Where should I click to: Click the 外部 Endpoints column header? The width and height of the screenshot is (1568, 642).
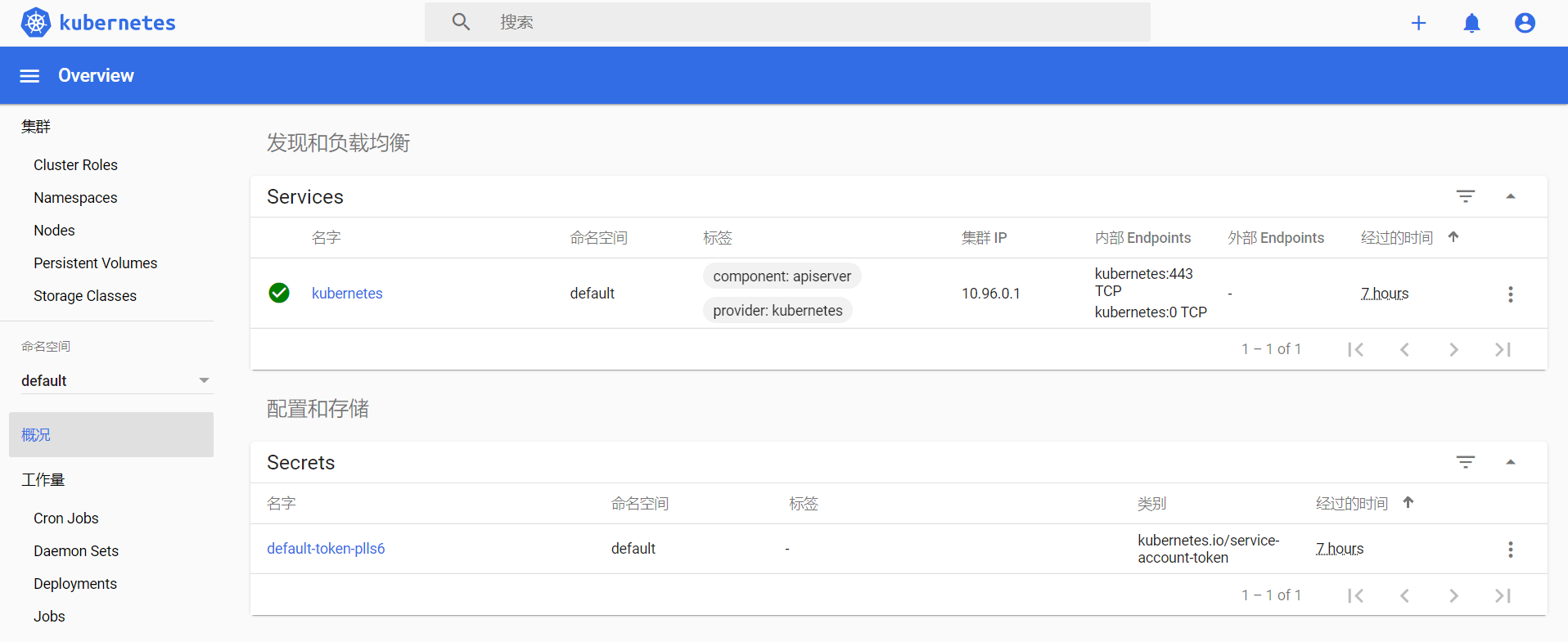pos(1276,238)
